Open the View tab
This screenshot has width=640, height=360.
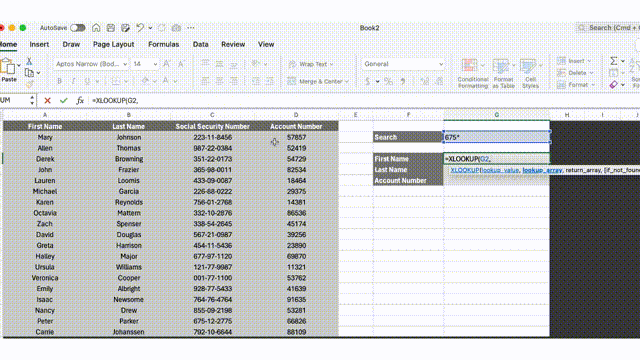(266, 44)
